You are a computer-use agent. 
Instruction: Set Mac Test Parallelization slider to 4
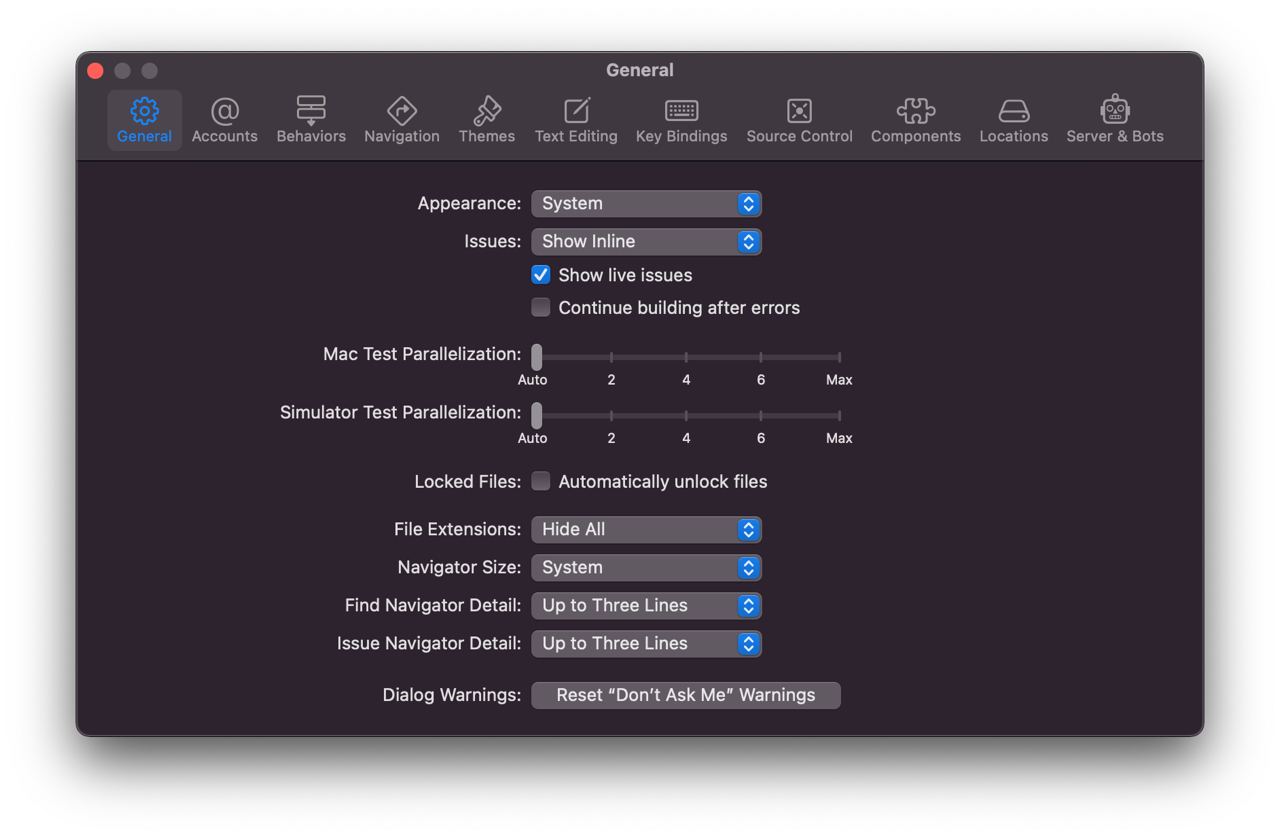[686, 357]
